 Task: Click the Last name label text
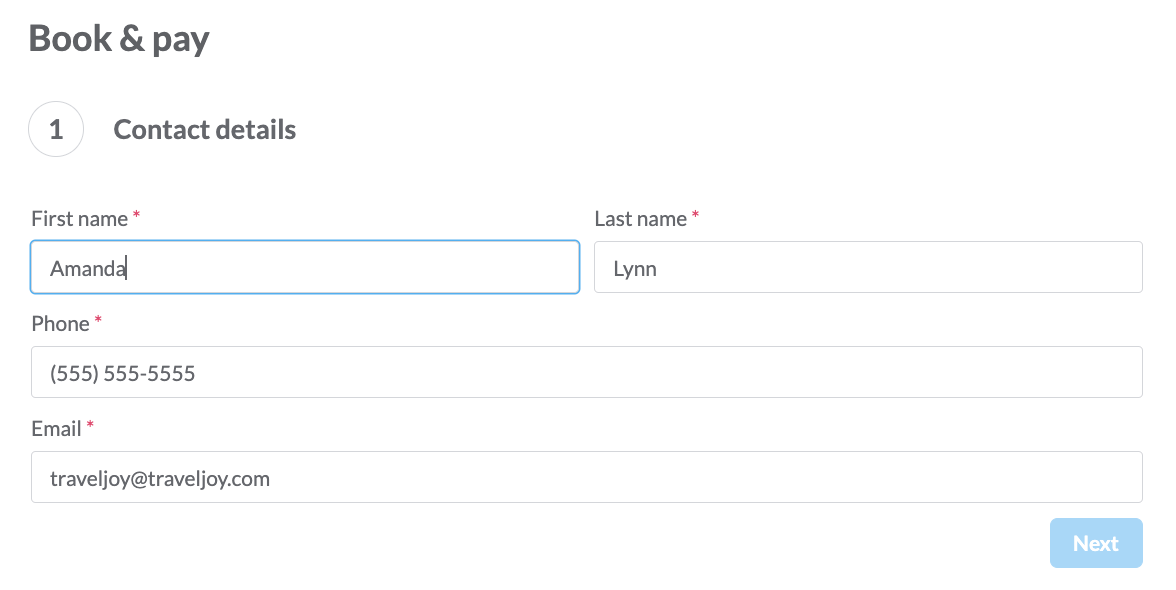click(x=640, y=219)
